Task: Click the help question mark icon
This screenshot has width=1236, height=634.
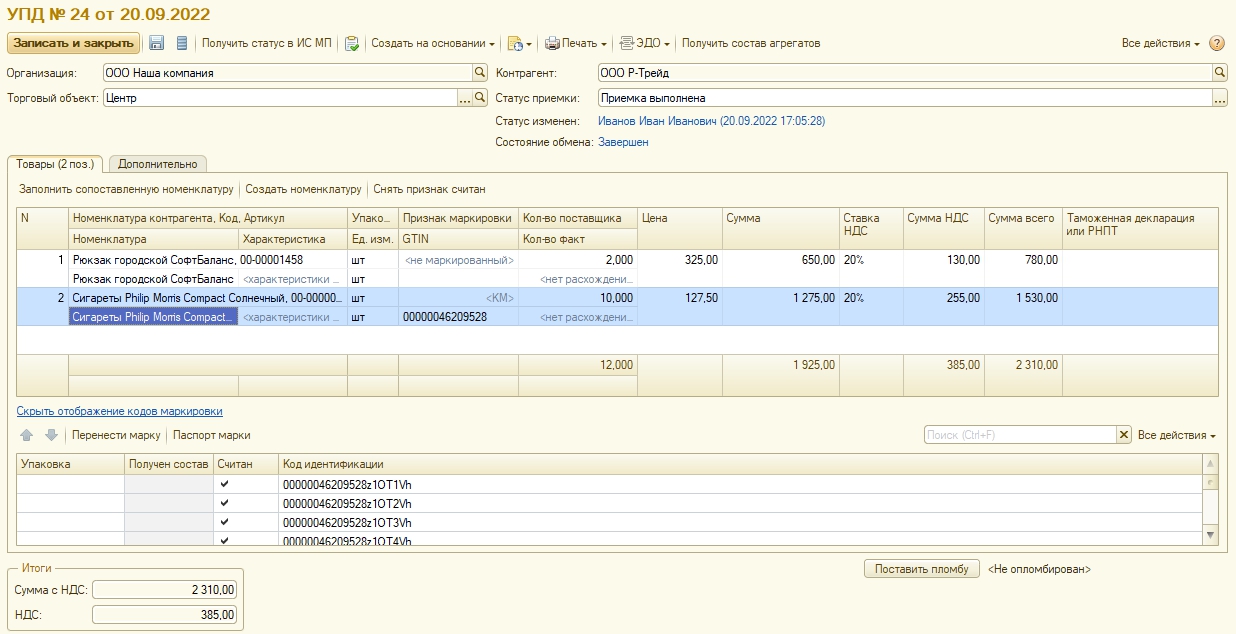Action: [x=1217, y=43]
